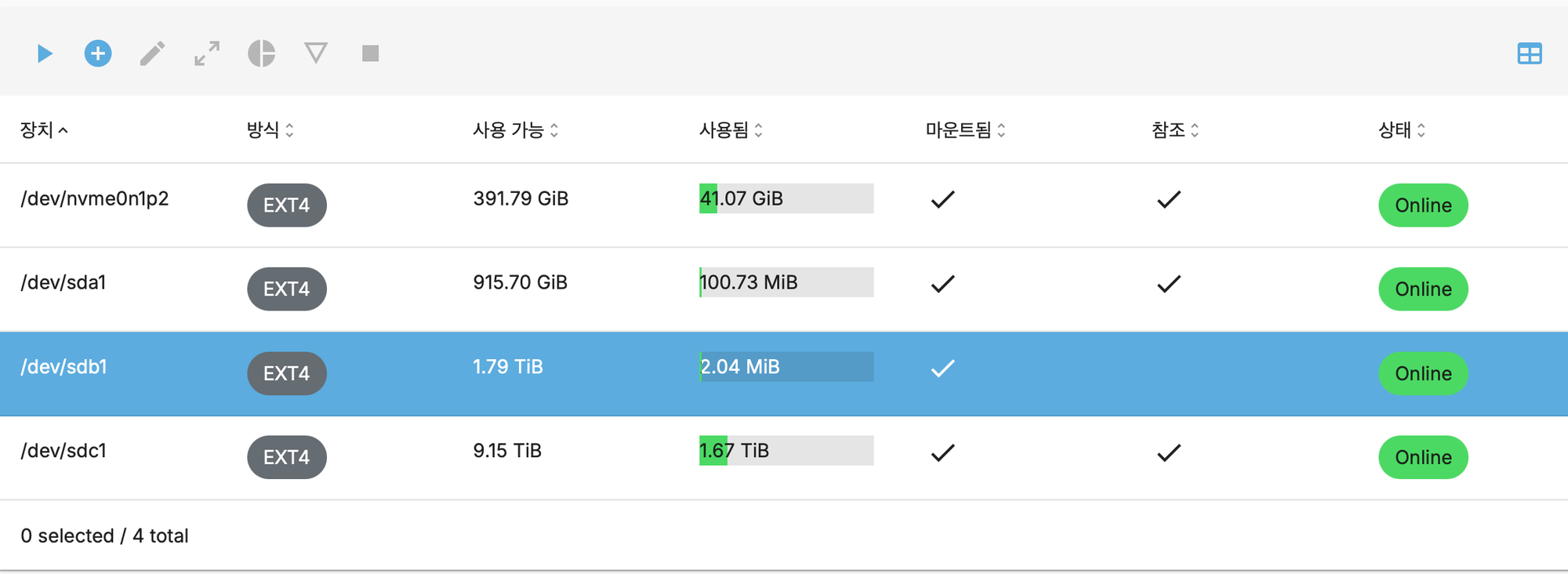Click EXT4 badge for /dev/sda1
1568x574 pixels.
tap(287, 289)
